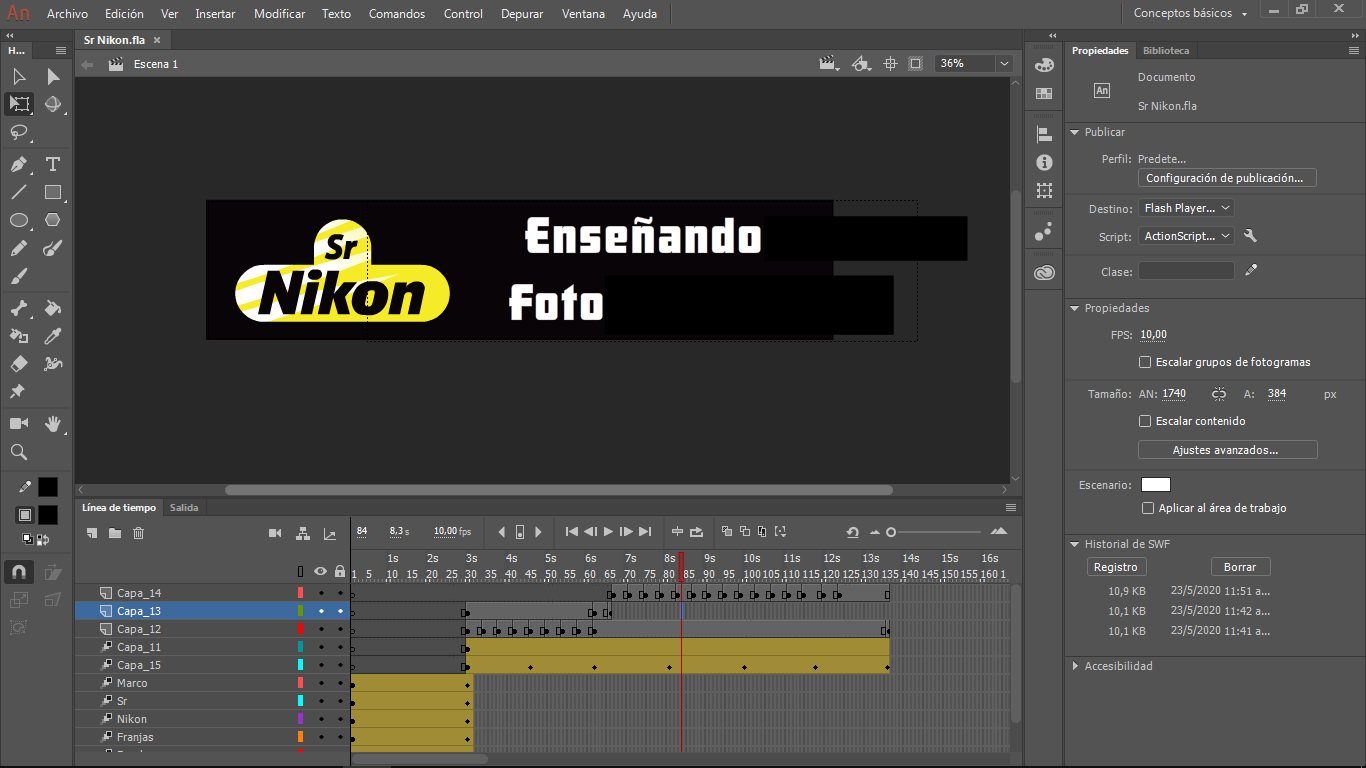Select the Selection arrow tool
Image resolution: width=1366 pixels, height=768 pixels.
(x=18, y=77)
